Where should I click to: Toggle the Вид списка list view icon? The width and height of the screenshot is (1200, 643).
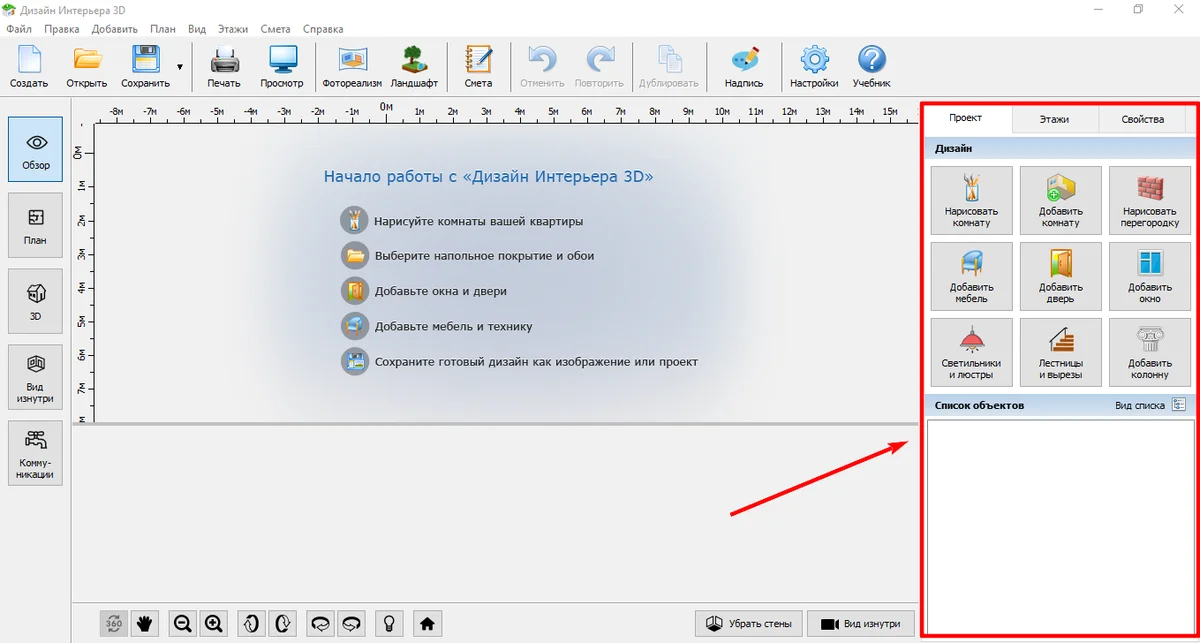click(x=1178, y=405)
